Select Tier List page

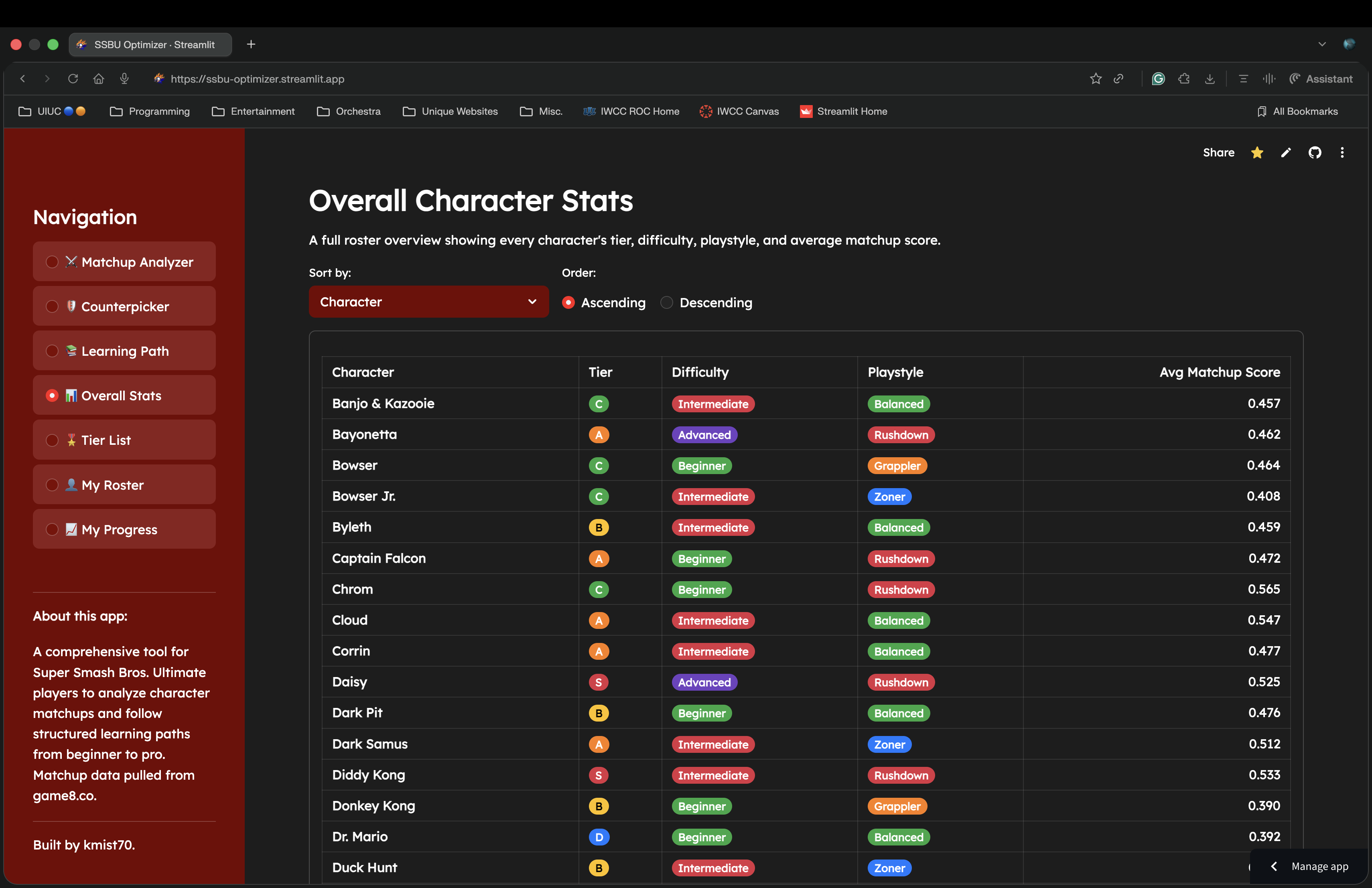pyautogui.click(x=124, y=440)
